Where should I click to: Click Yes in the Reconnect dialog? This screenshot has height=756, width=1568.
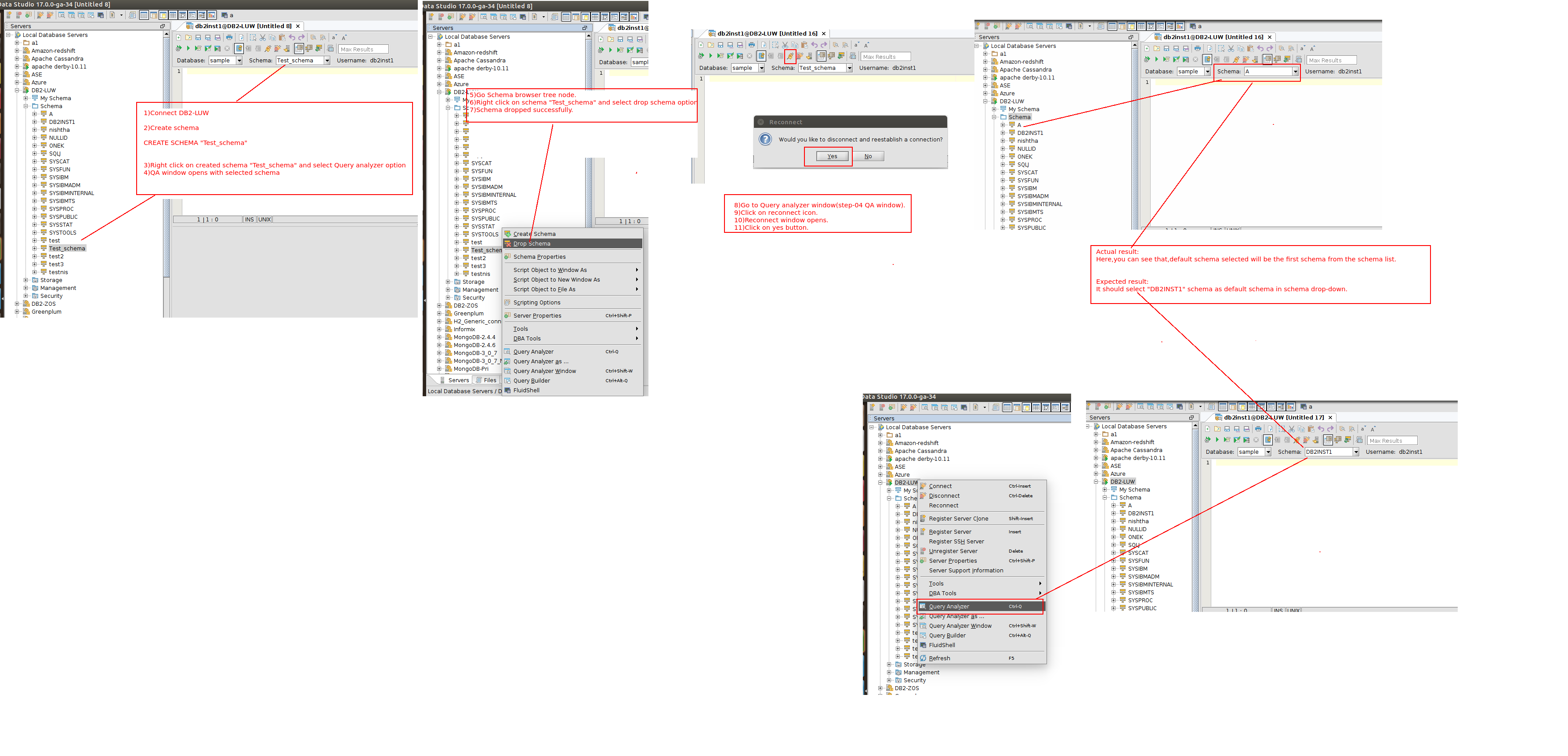click(x=832, y=156)
